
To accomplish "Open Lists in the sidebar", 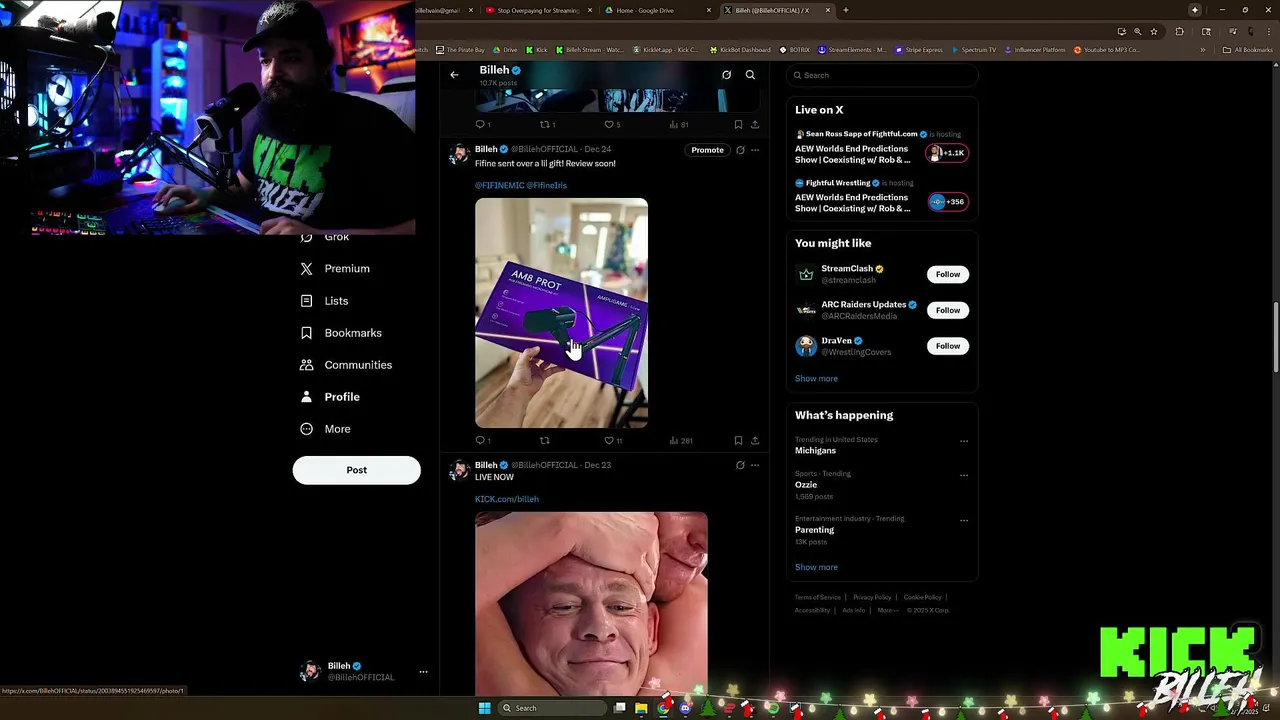I will point(324,301).
